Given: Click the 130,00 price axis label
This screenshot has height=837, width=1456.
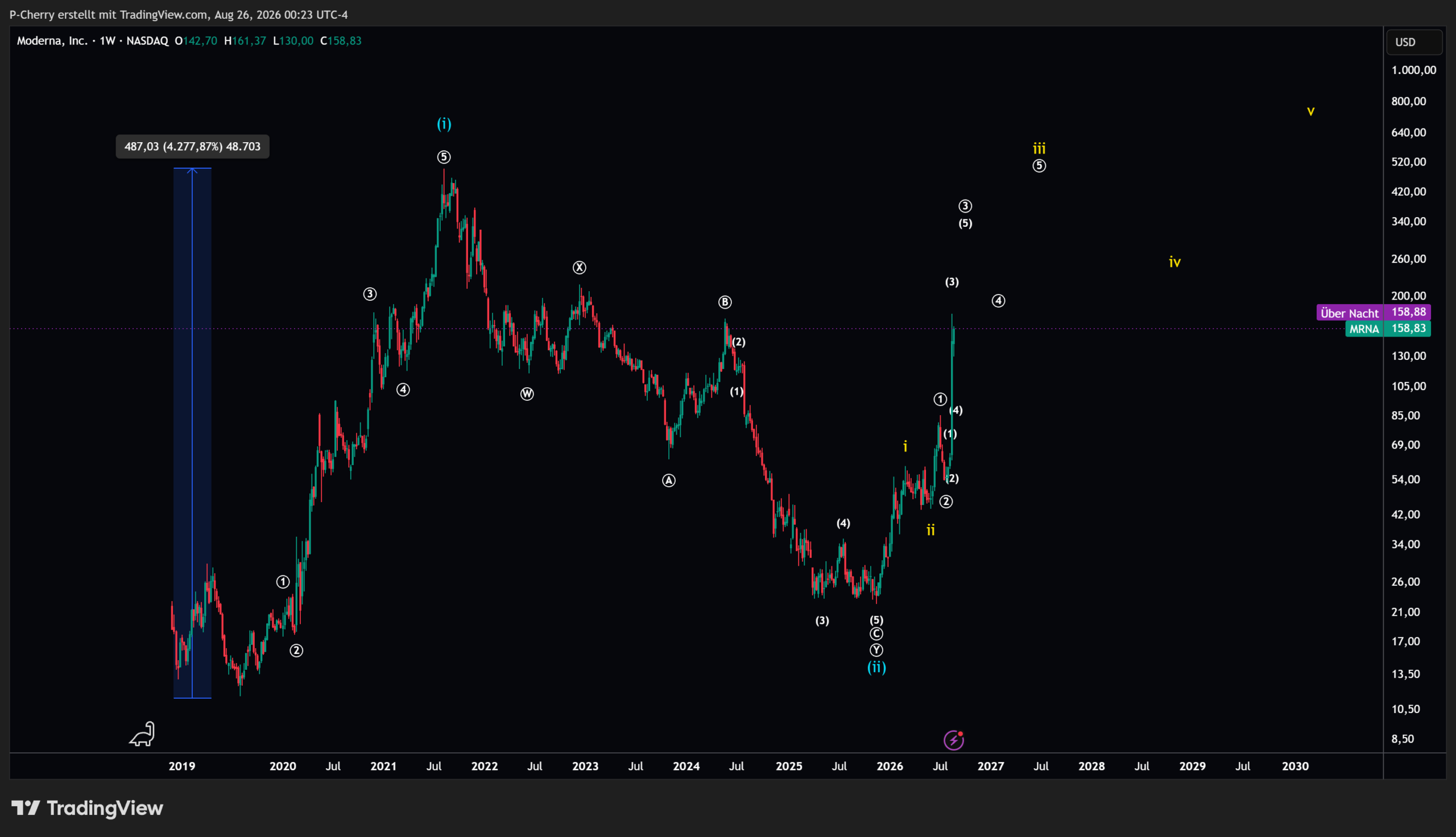Looking at the screenshot, I should pos(1409,356).
